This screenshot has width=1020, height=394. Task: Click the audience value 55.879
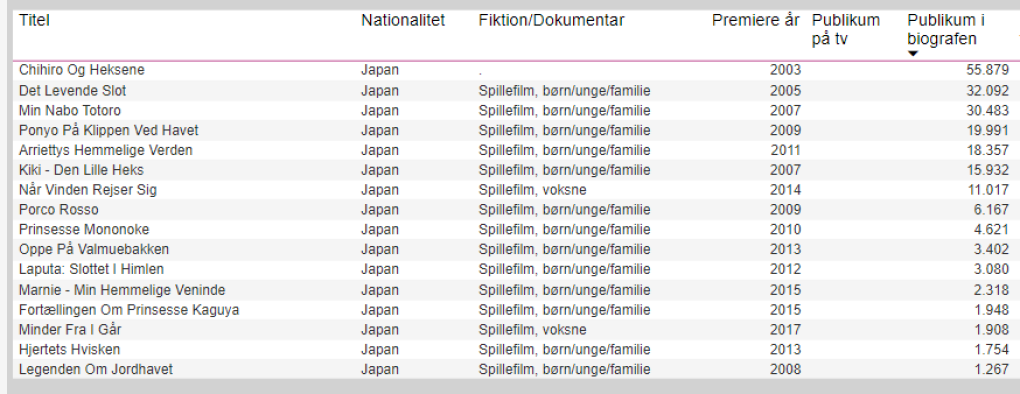click(987, 70)
